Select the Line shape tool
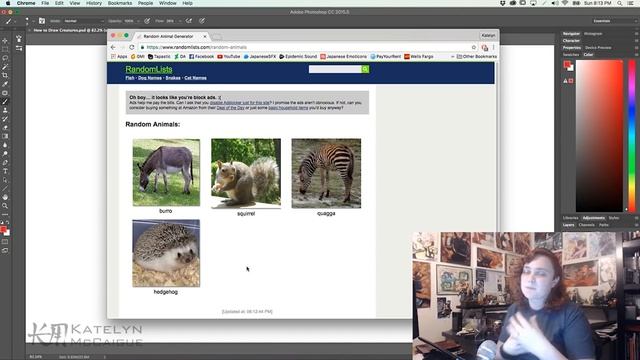This screenshot has width=640, height=360. (x=5, y=188)
